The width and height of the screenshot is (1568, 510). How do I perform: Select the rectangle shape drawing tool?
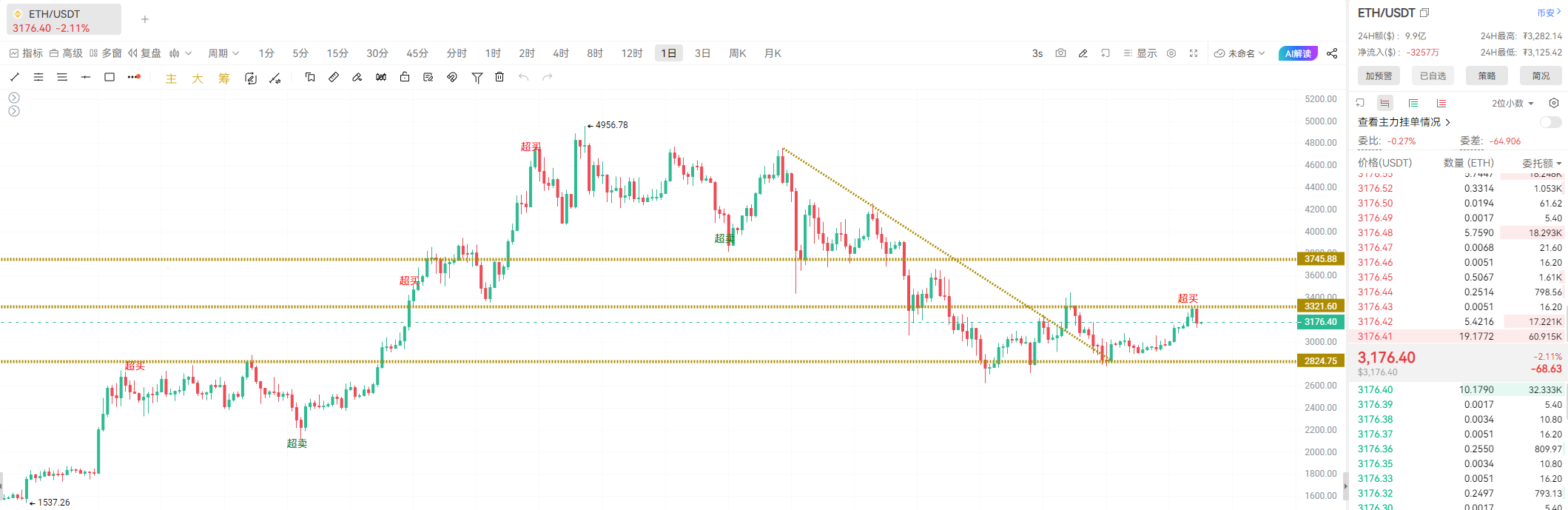110,77
